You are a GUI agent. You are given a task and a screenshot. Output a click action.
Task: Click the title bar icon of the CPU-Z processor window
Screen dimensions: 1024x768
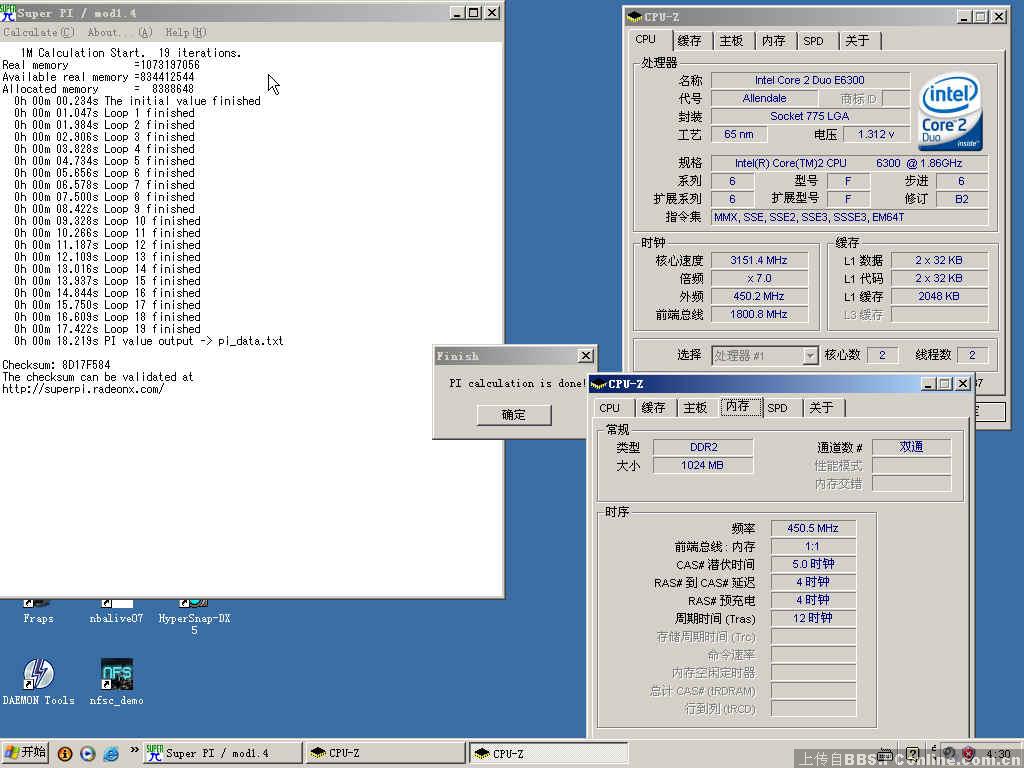click(x=634, y=17)
